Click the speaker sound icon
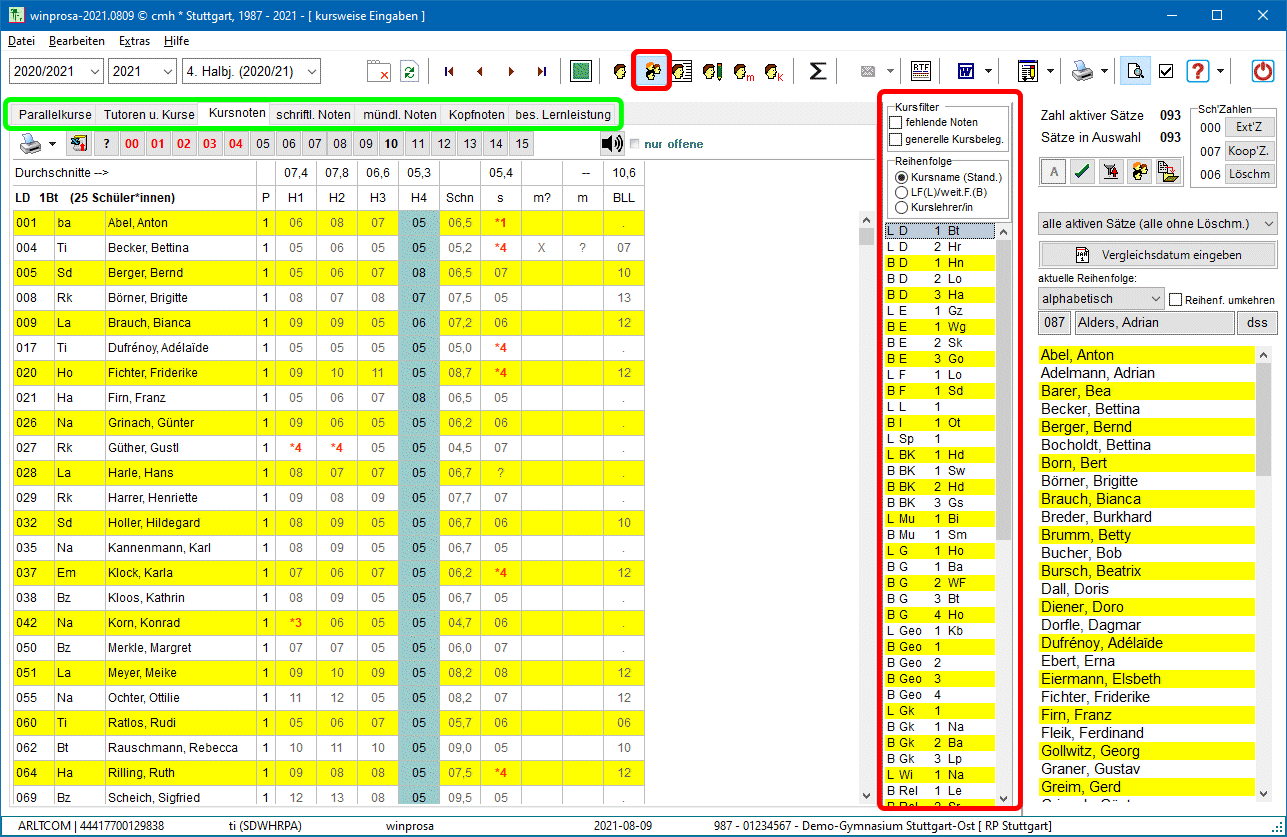Image resolution: width=1287 pixels, height=837 pixels. (x=612, y=144)
